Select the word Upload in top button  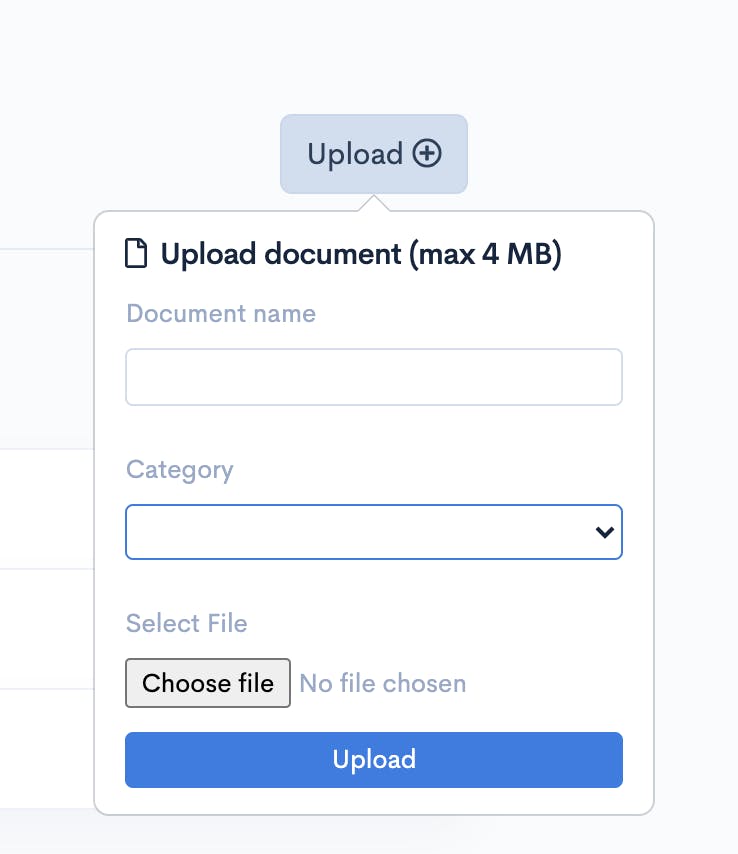(355, 154)
